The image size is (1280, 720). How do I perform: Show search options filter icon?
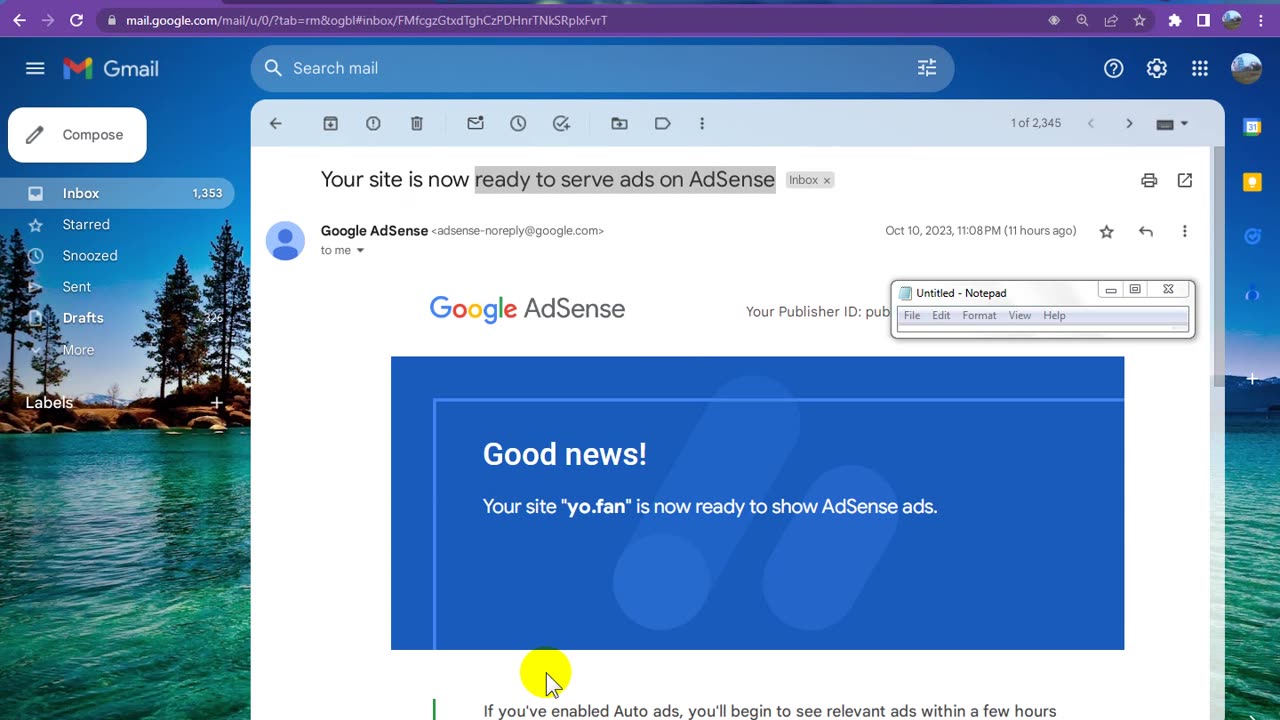[927, 68]
